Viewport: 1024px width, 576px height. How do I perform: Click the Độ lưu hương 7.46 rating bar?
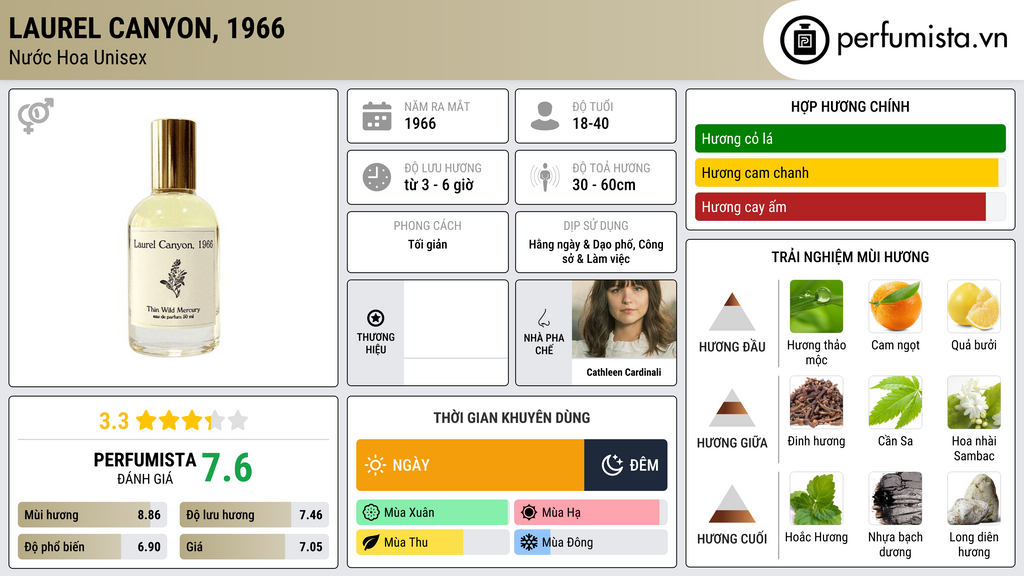(x=254, y=515)
